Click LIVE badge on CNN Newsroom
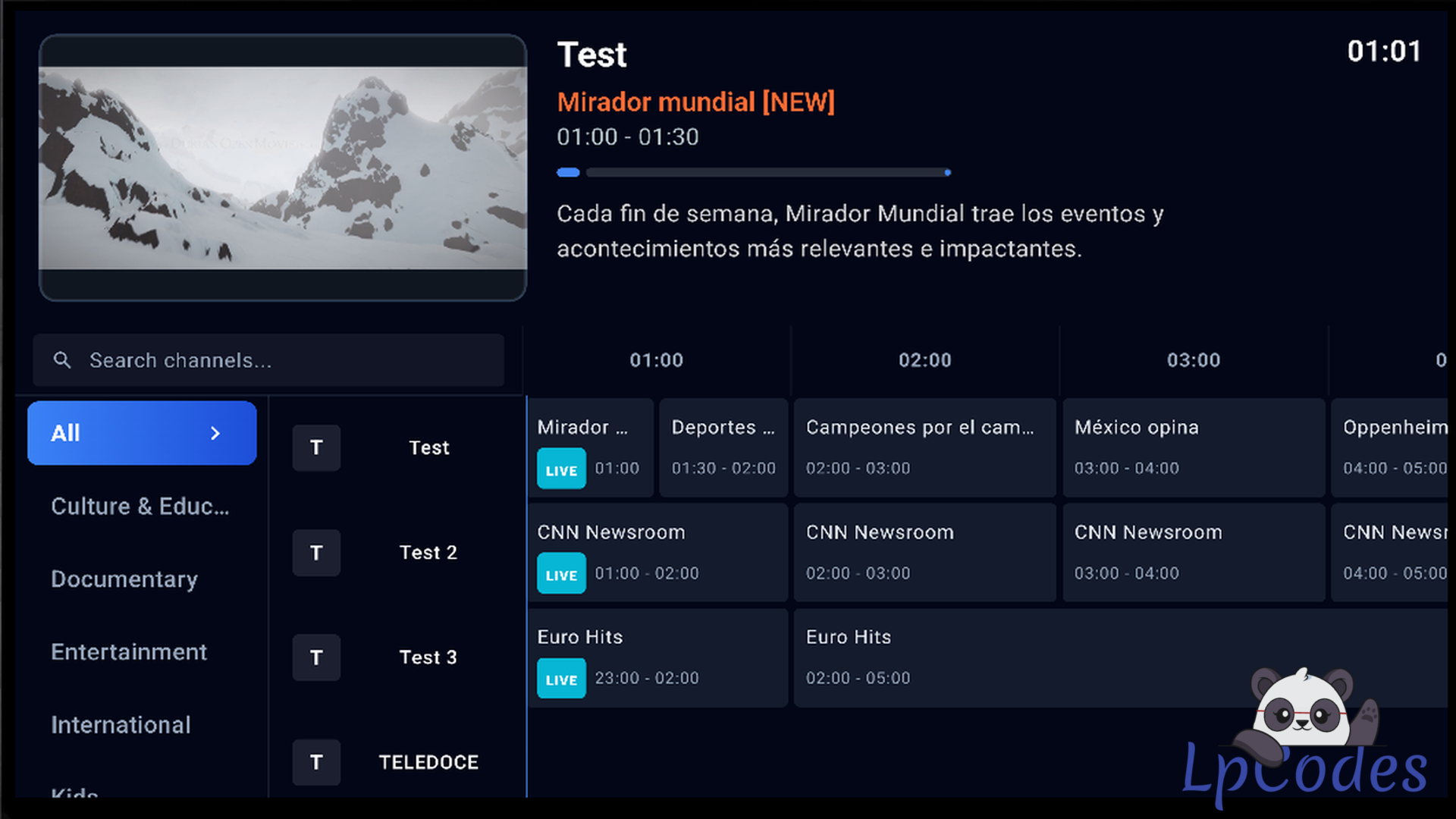Screen dimensions: 1456x819 561,574
